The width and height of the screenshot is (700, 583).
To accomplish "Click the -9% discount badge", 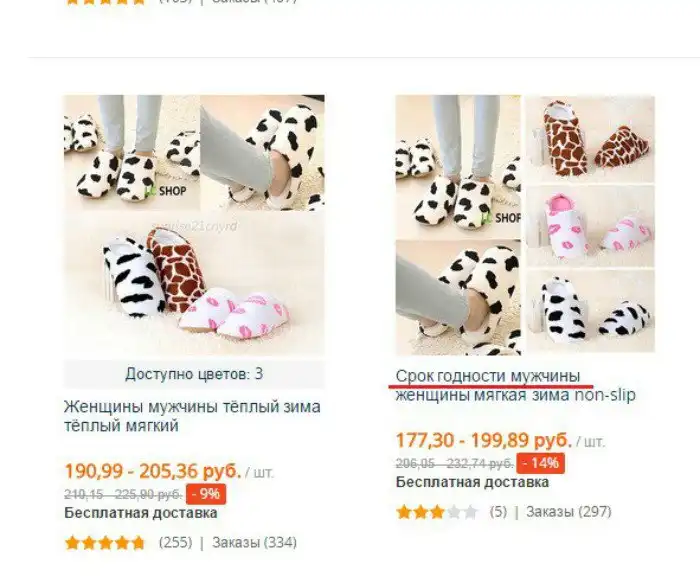I will click(206, 494).
